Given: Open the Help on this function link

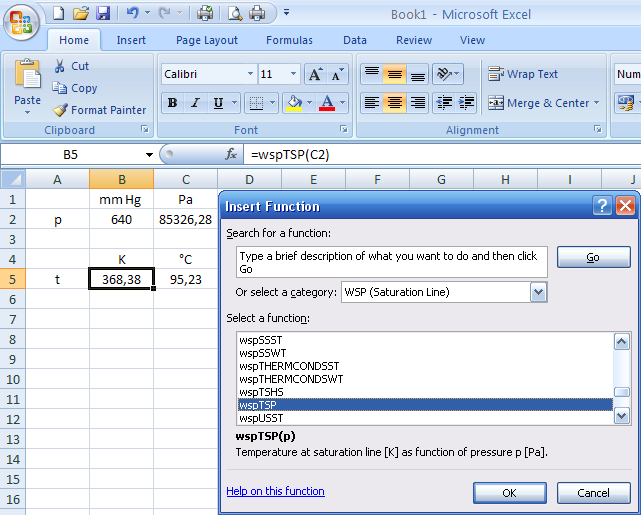Looking at the screenshot, I should point(276,491).
